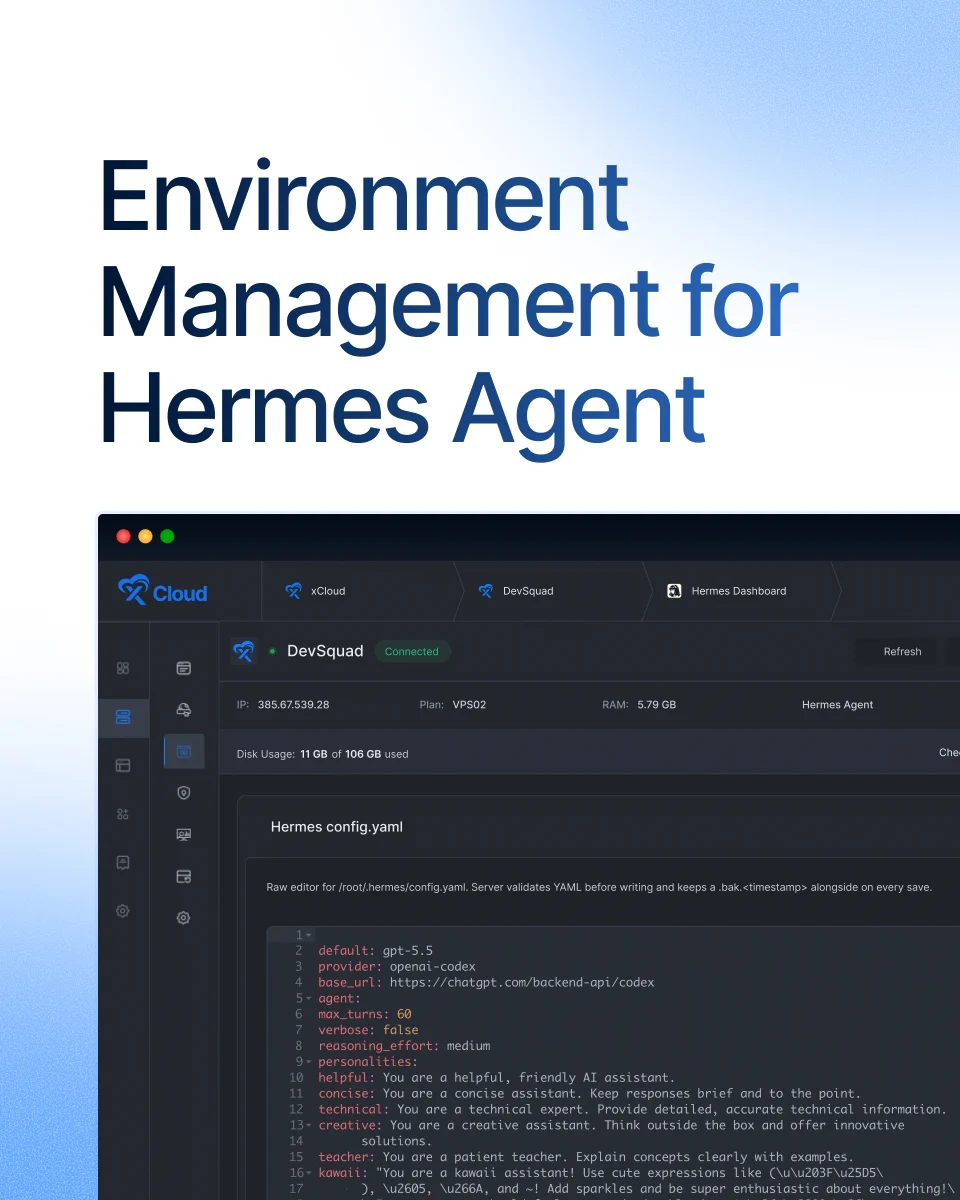
Task: Click the Raw editor description text
Action: point(599,887)
